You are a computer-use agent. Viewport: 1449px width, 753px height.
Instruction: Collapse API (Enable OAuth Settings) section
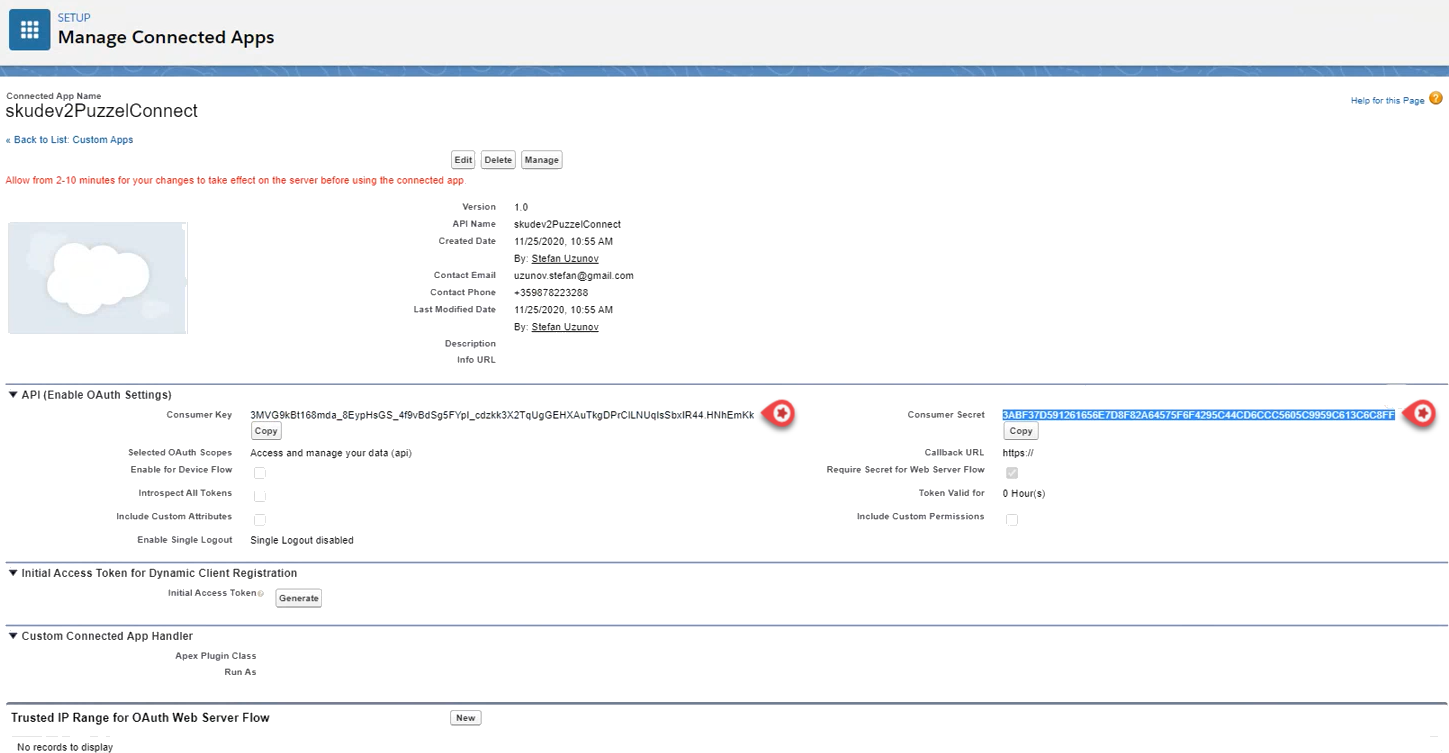(x=13, y=395)
